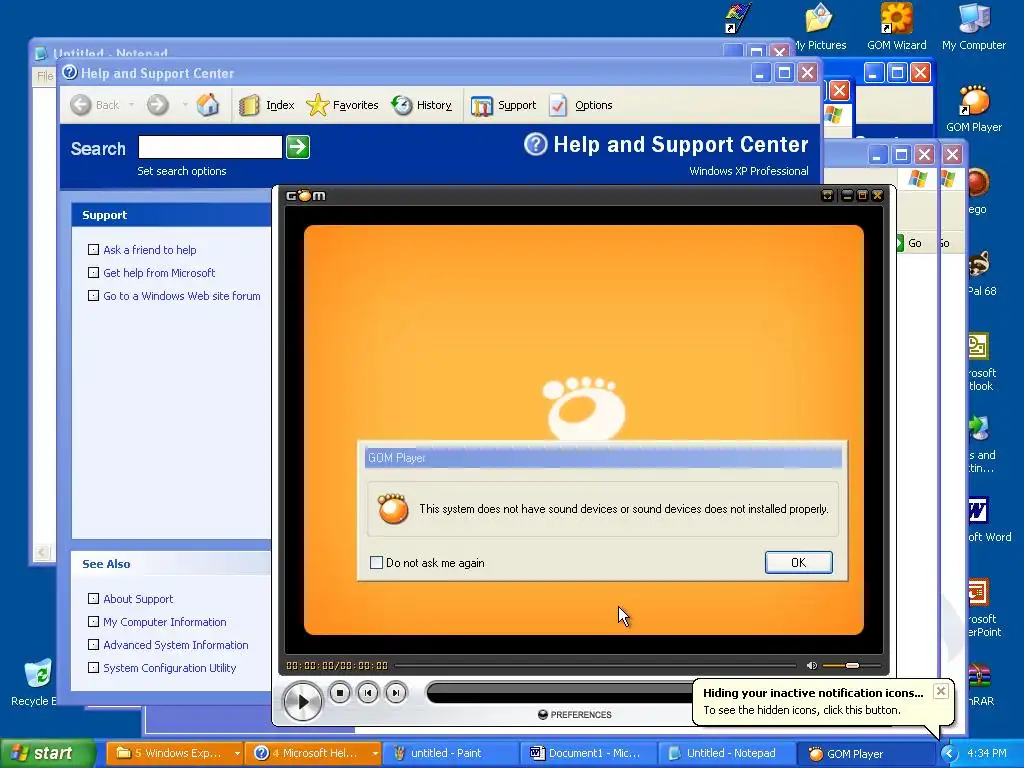Click the previous track button in GOM Player

tap(368, 692)
